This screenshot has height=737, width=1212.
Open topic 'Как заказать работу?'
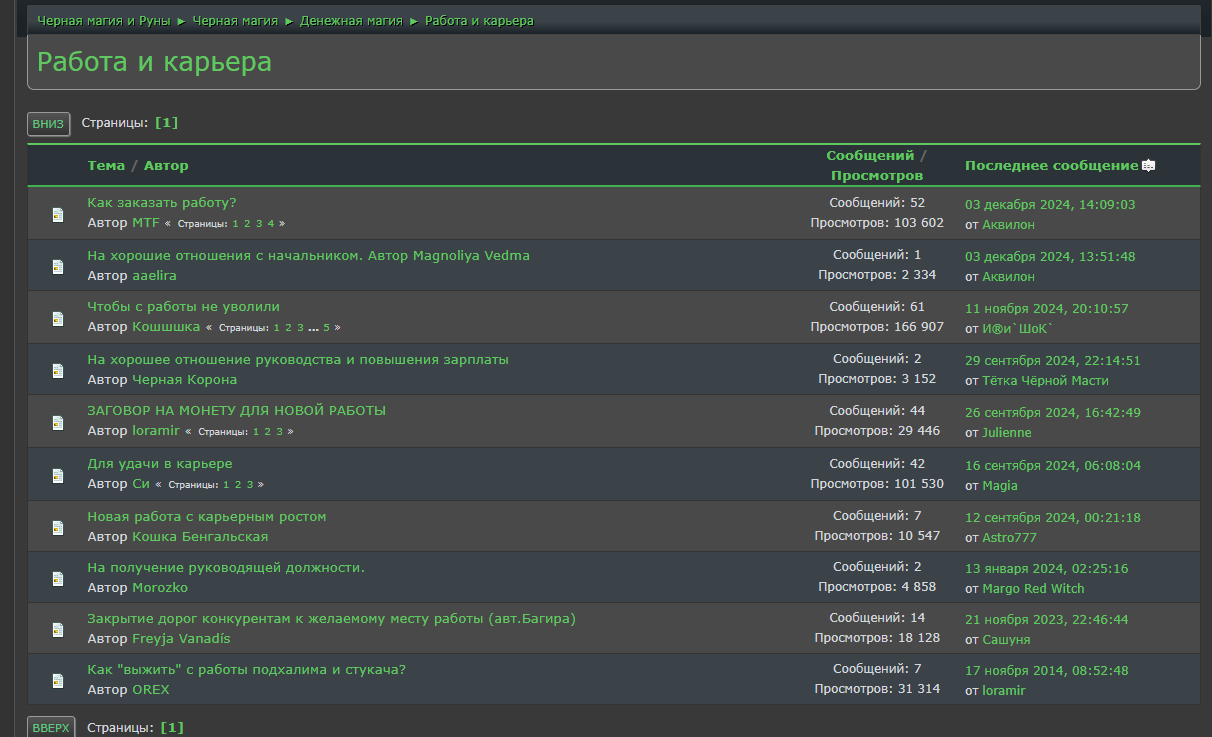162,203
